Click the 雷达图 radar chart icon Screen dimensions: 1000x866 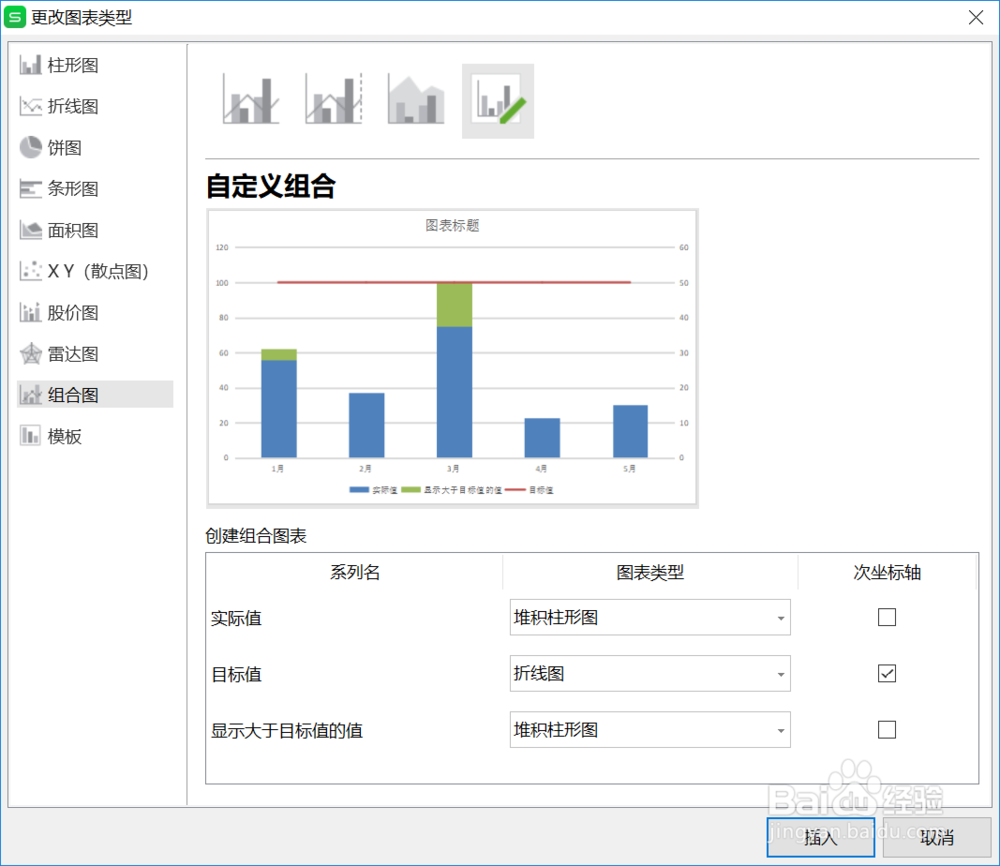click(31, 354)
